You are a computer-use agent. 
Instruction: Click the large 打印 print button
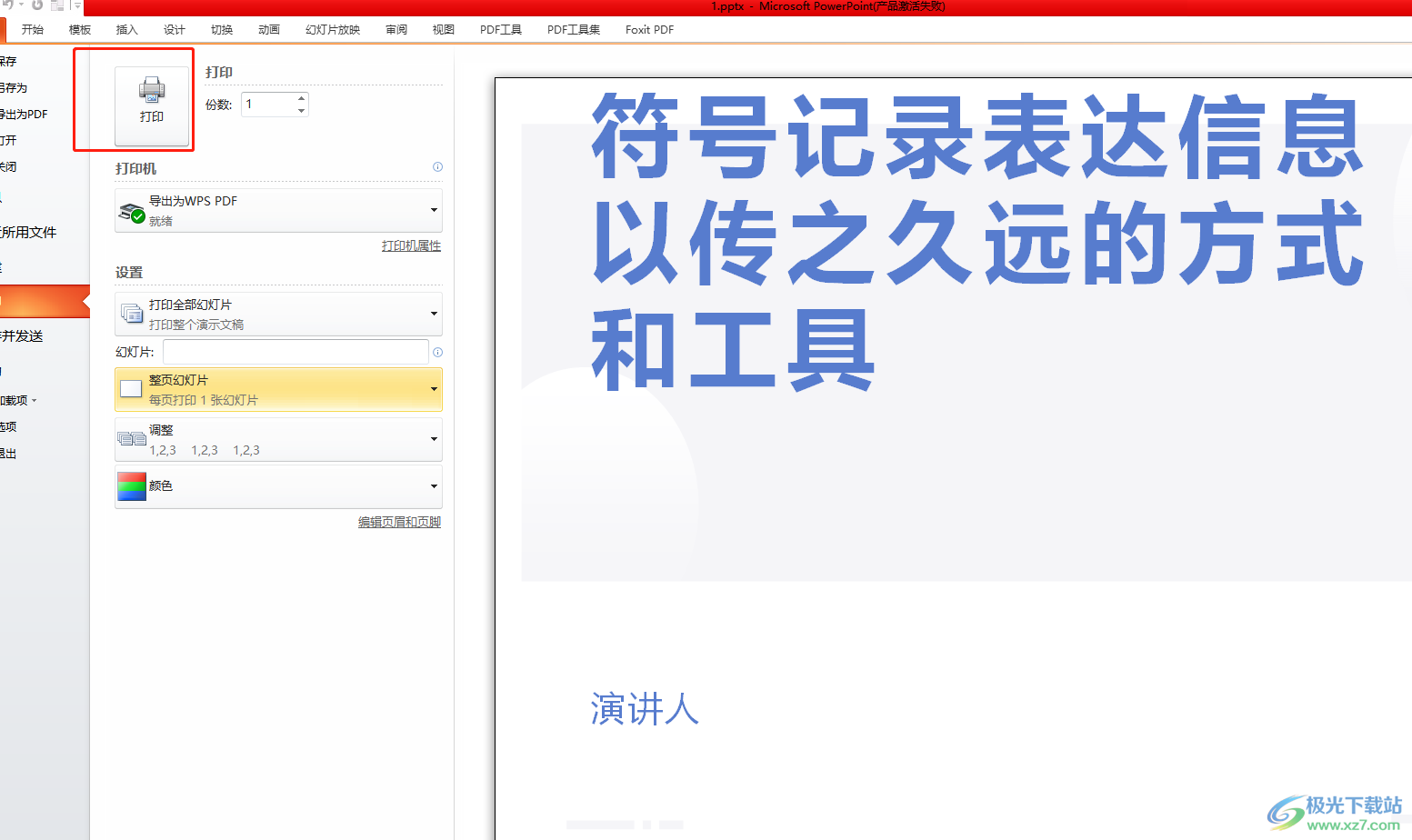click(152, 105)
